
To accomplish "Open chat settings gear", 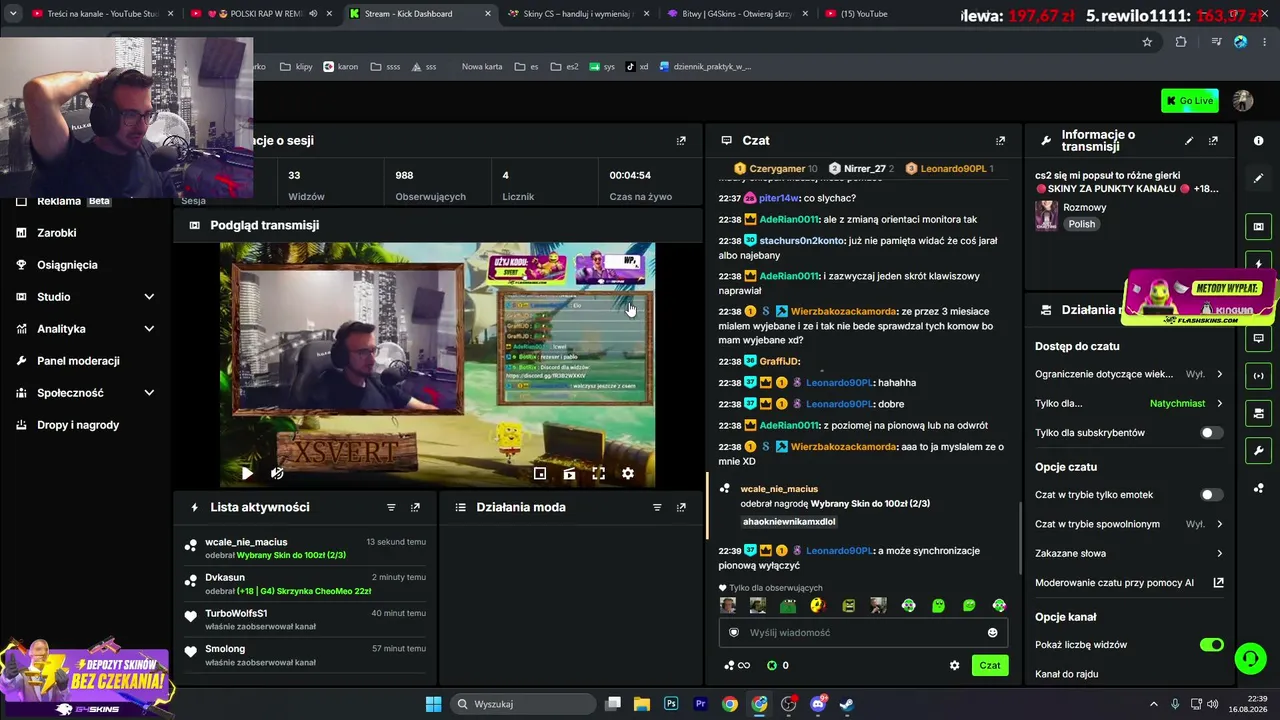I will pyautogui.click(x=954, y=665).
